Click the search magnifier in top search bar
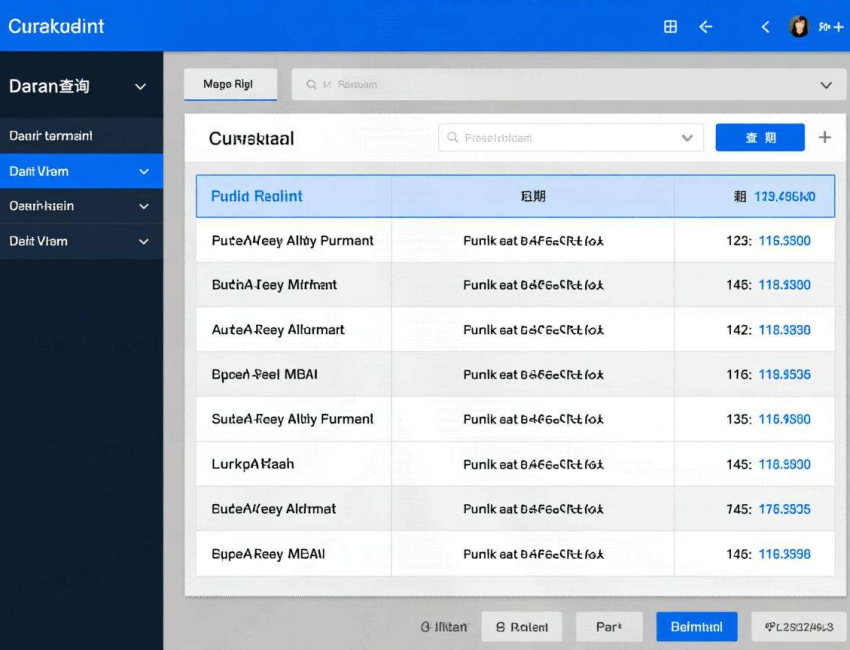This screenshot has height=650, width=850. pyautogui.click(x=311, y=85)
